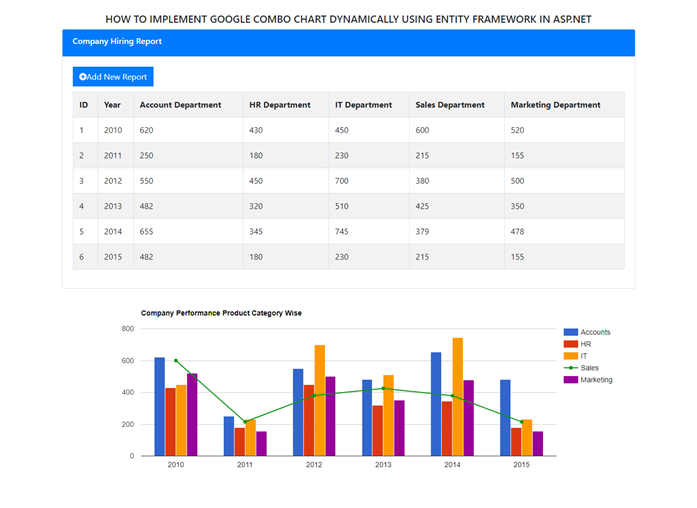Click year 2012 in the table
The height and width of the screenshot is (508, 697).
click(113, 181)
